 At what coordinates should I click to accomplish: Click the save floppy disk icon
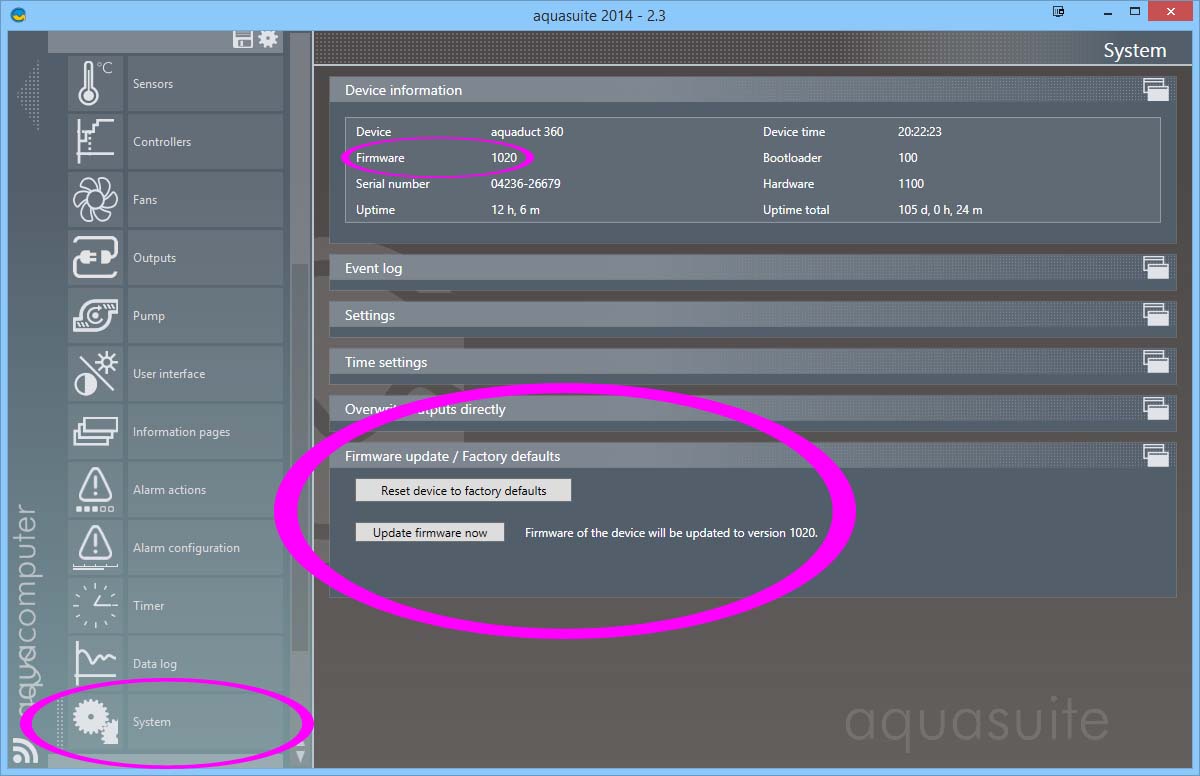pyautogui.click(x=243, y=39)
